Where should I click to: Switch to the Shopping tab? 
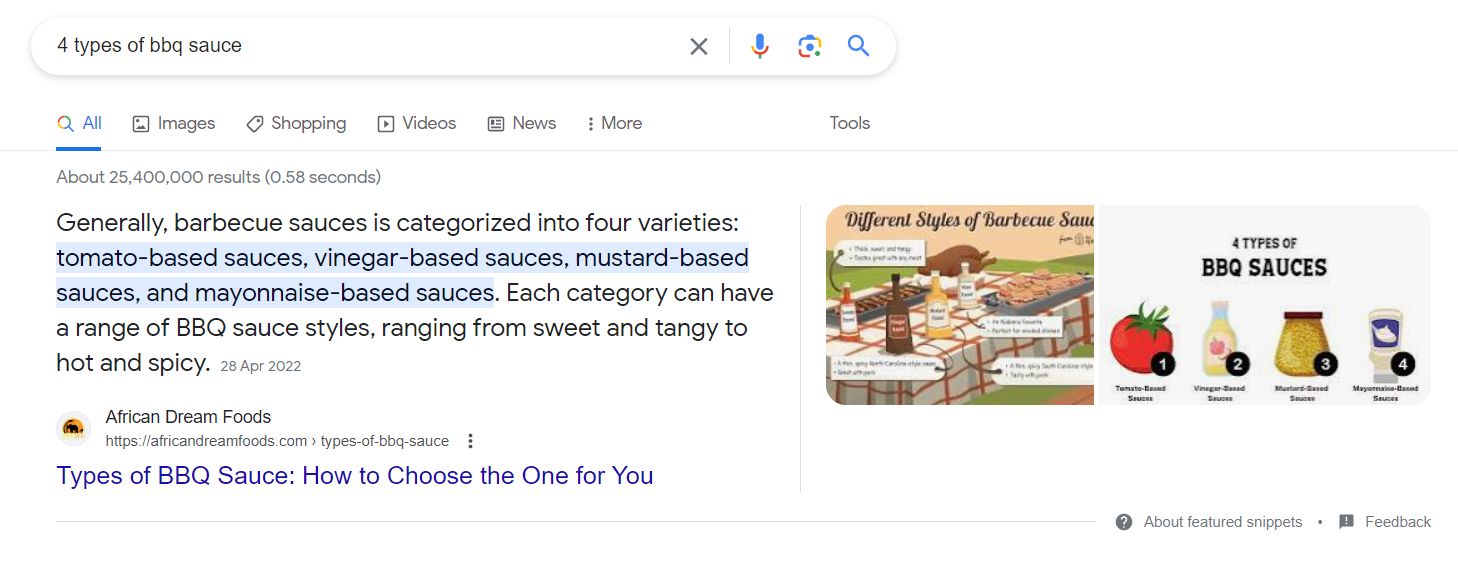tap(296, 123)
